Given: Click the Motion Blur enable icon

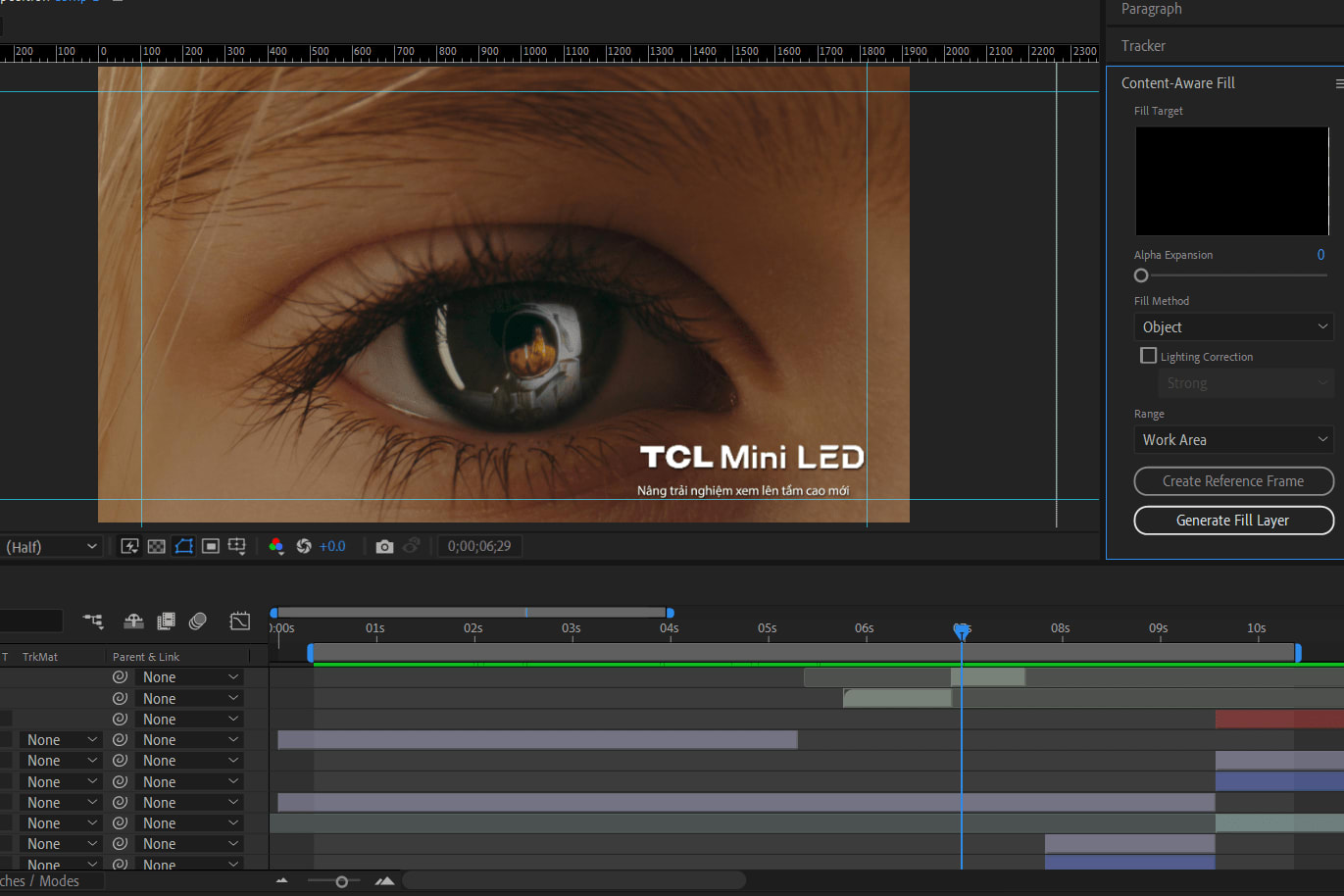Looking at the screenshot, I should pyautogui.click(x=198, y=621).
